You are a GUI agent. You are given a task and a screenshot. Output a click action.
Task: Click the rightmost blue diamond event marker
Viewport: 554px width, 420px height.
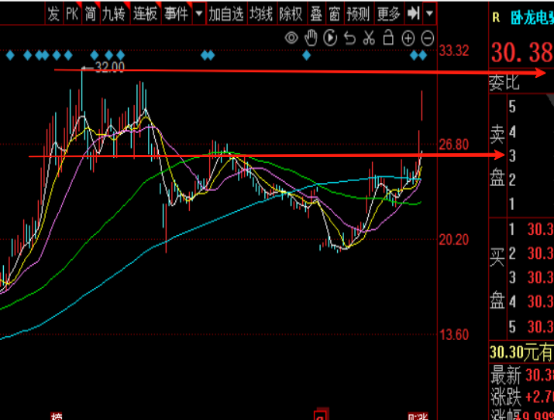click(423, 55)
